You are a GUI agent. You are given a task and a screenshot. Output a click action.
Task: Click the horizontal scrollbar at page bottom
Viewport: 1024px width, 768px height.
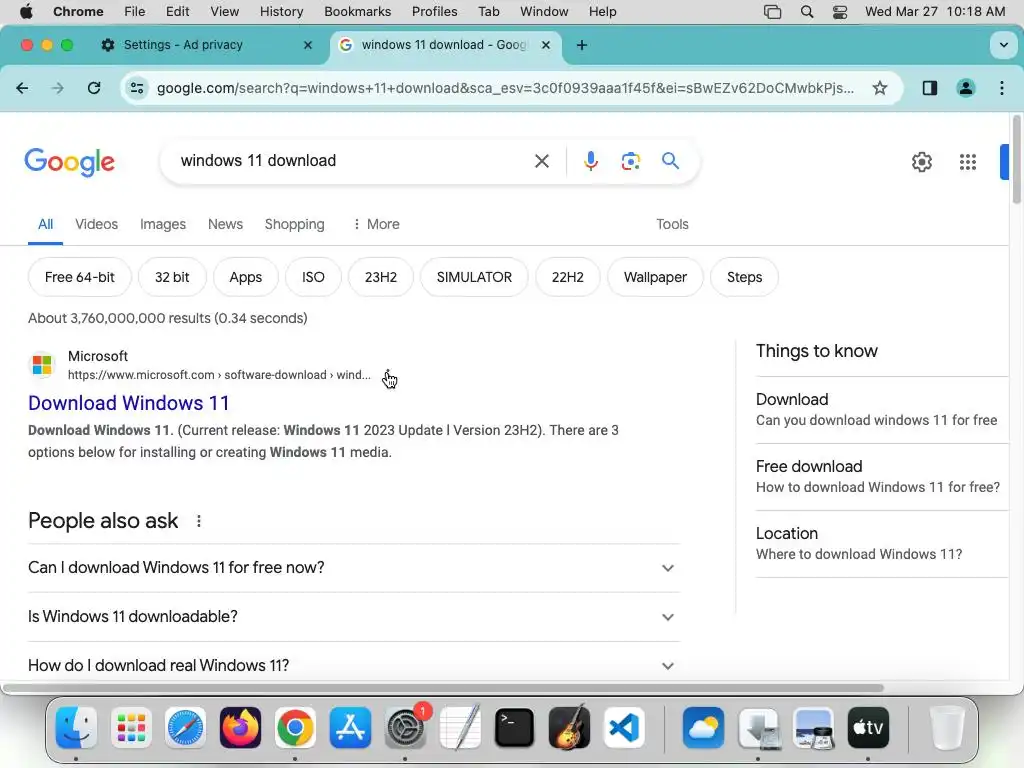point(443,688)
